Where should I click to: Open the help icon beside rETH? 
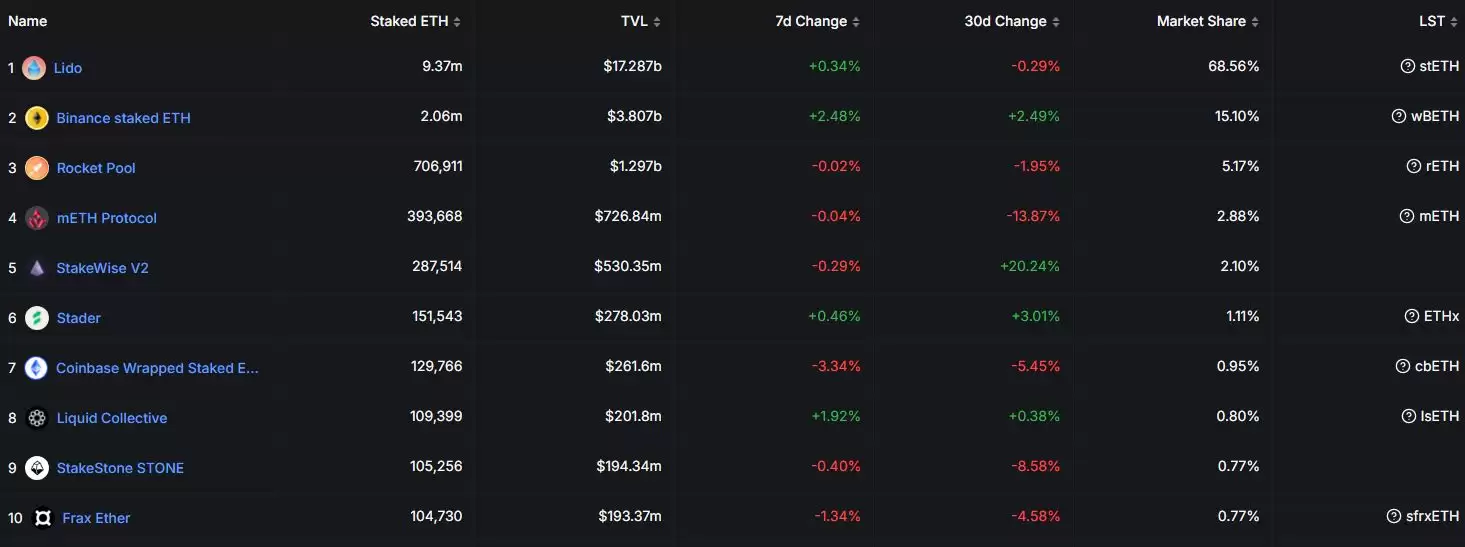click(1414, 166)
